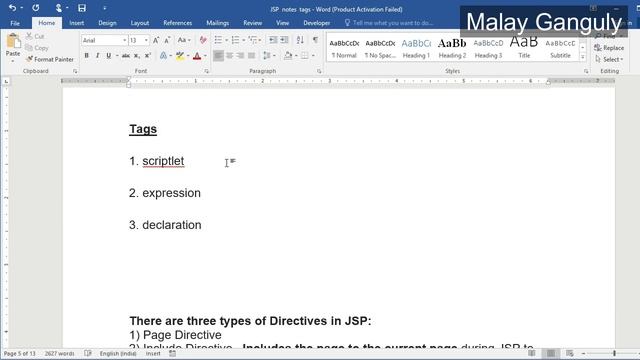Apply text highlight color
Viewport: 640px width, 360px height.
pyautogui.click(x=180, y=56)
